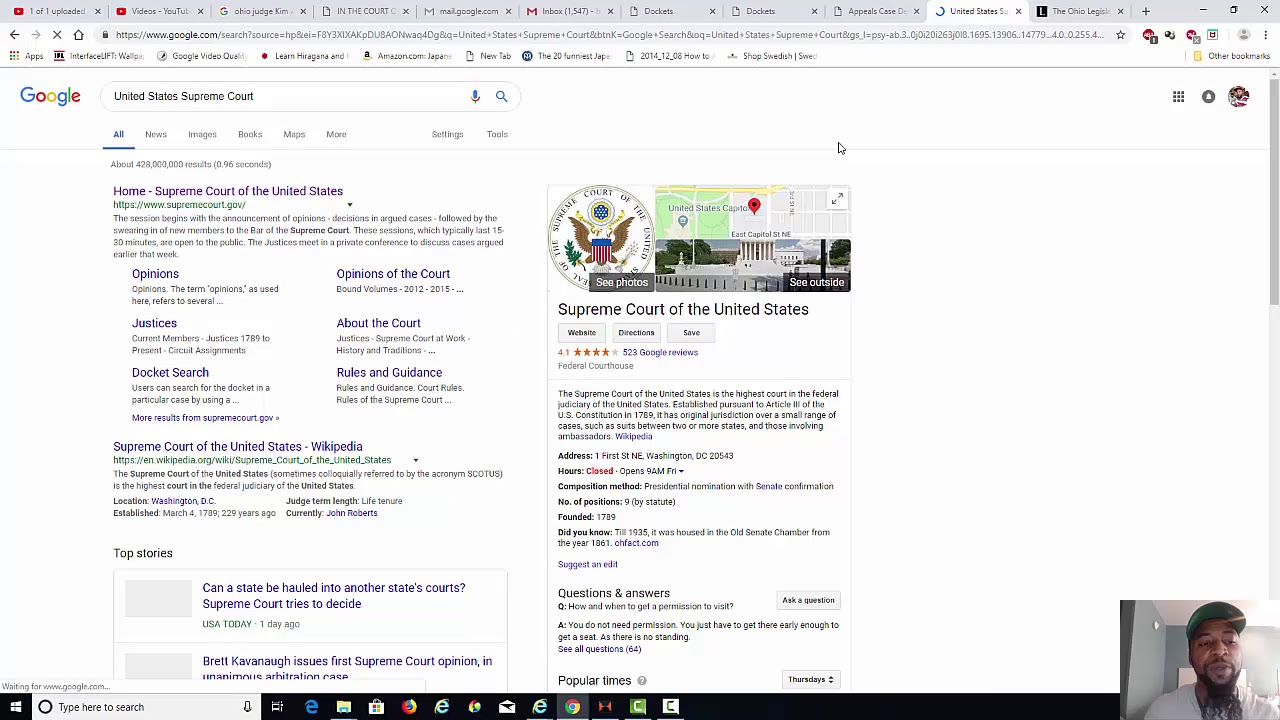The width and height of the screenshot is (1280, 720).
Task: Open Task View in taskbar
Action: coord(277,707)
